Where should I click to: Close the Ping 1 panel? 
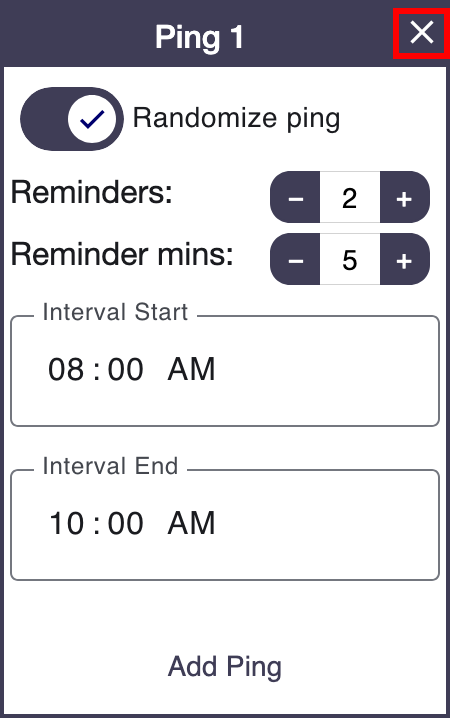coord(421,33)
